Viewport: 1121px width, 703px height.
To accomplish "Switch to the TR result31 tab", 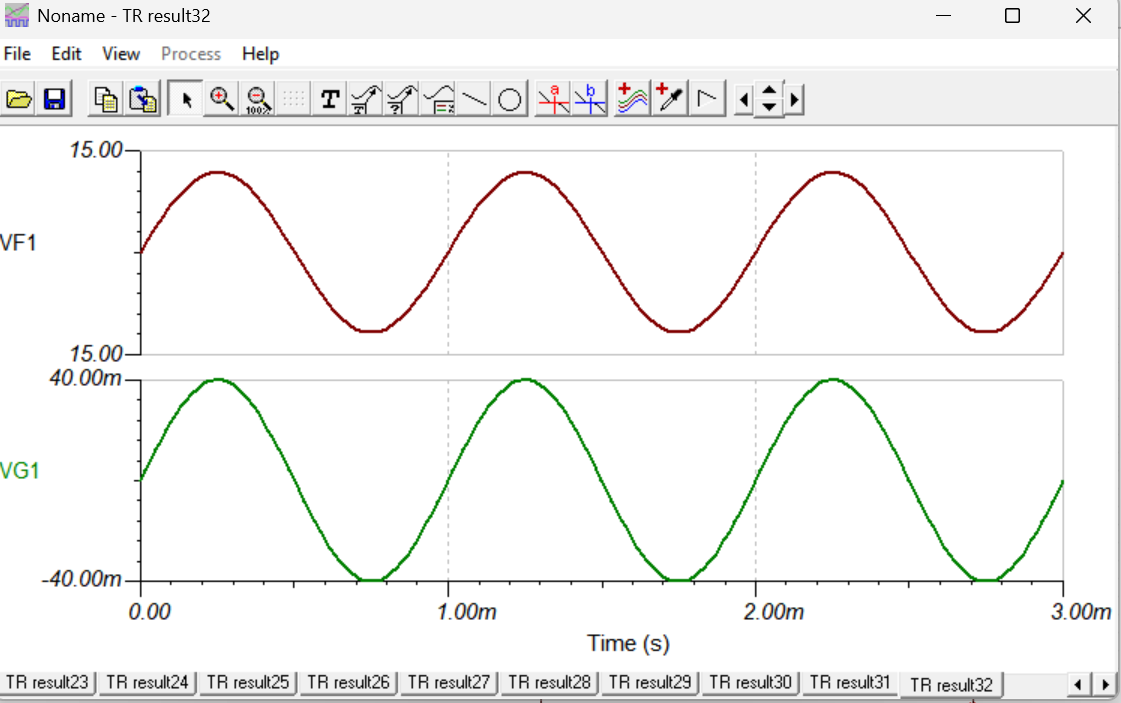I will pos(849,683).
